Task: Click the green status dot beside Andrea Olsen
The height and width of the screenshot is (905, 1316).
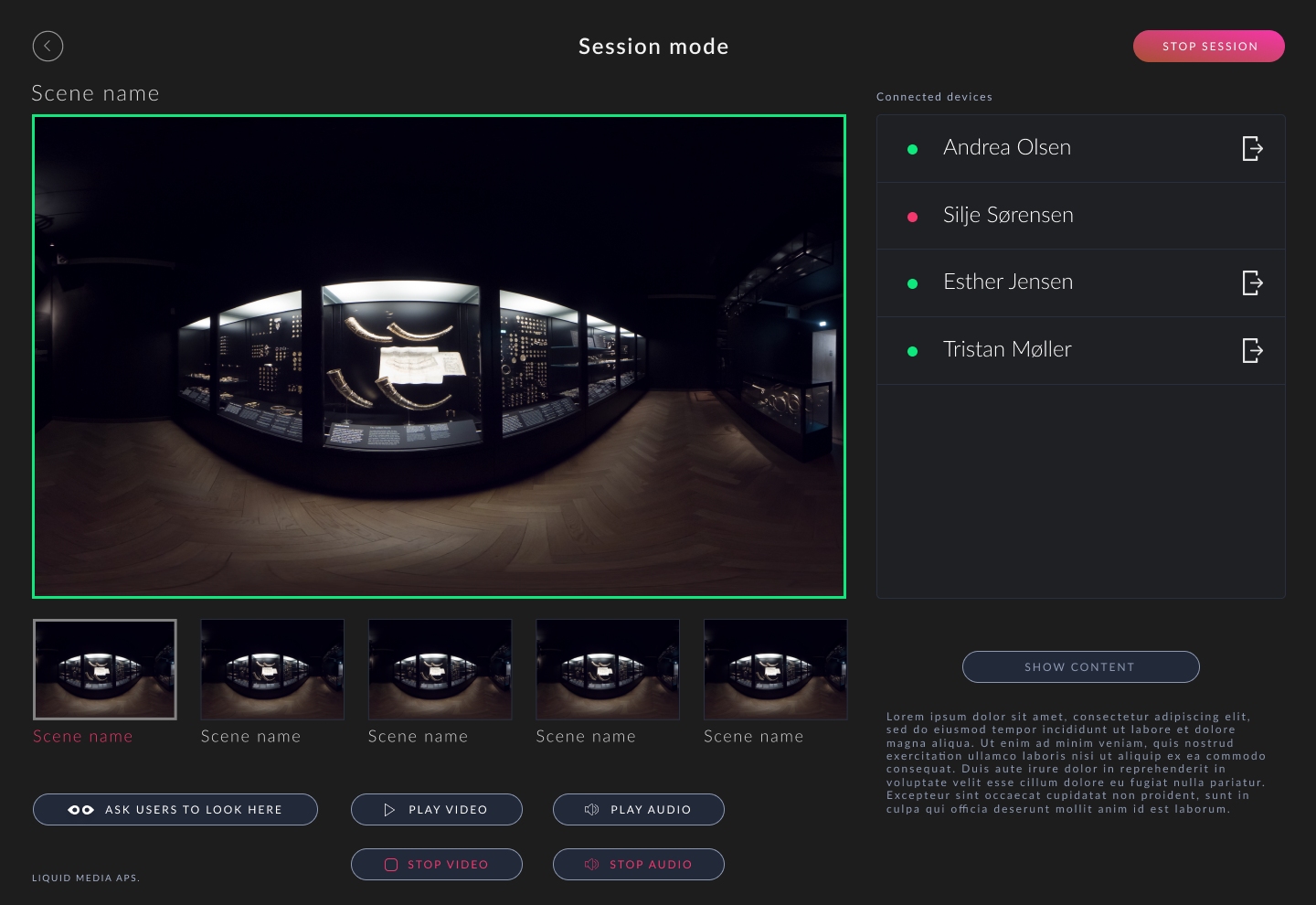Action: point(912,149)
